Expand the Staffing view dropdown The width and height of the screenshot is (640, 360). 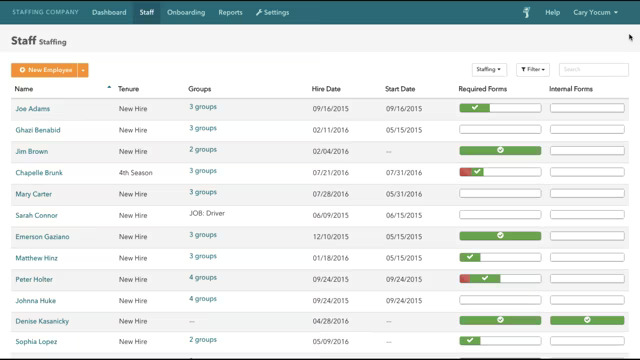[x=489, y=69]
